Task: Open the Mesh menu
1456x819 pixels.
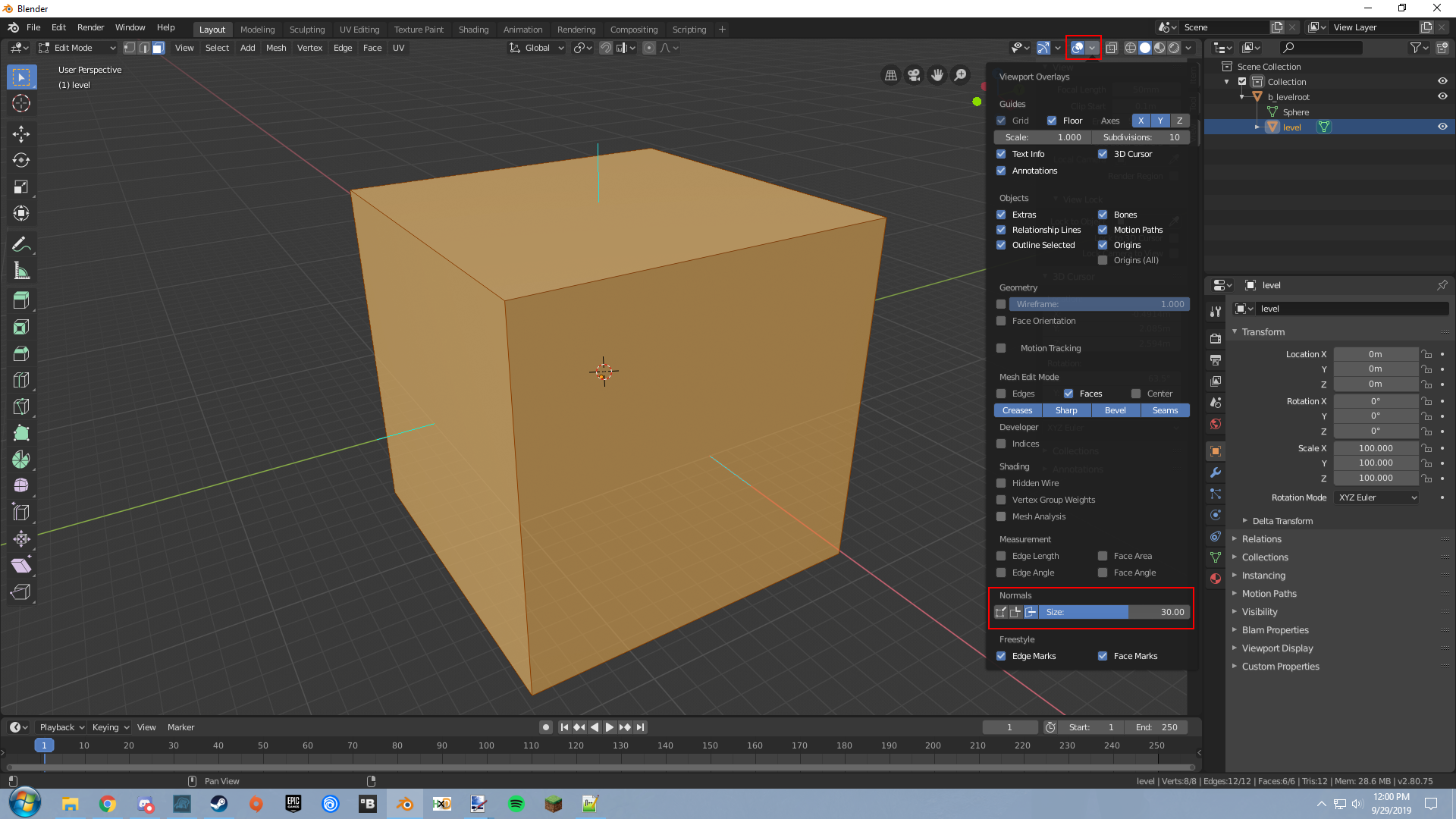Action: pos(276,48)
